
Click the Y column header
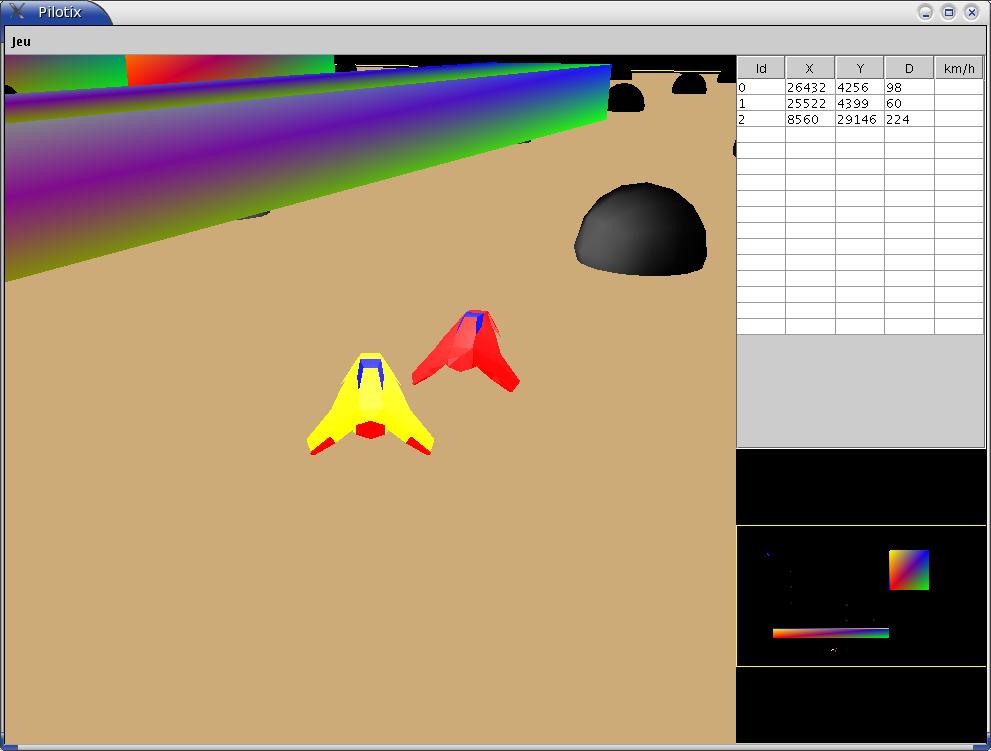860,68
